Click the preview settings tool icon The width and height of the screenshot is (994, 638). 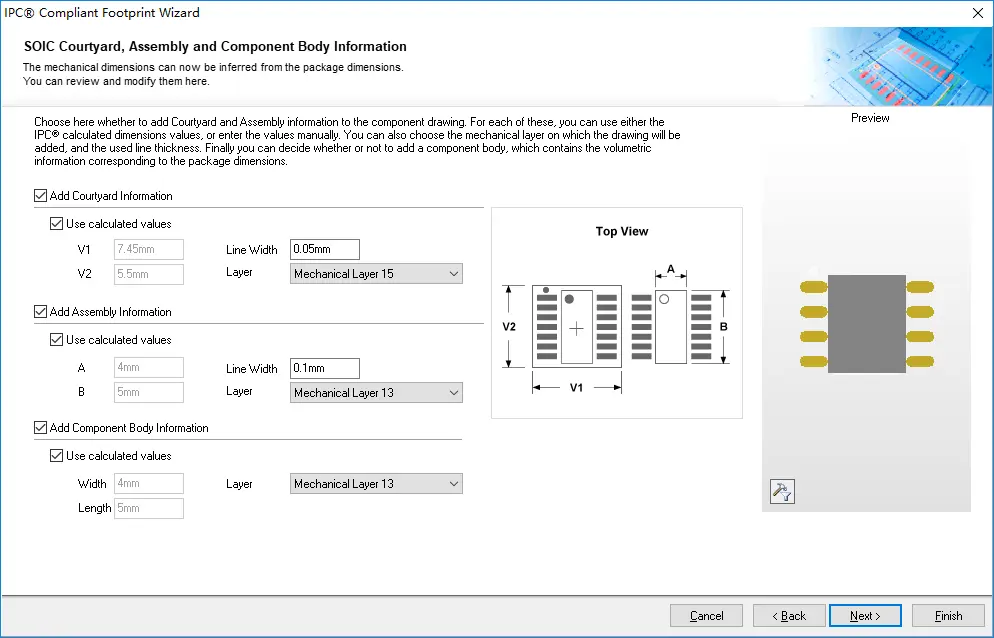(782, 491)
